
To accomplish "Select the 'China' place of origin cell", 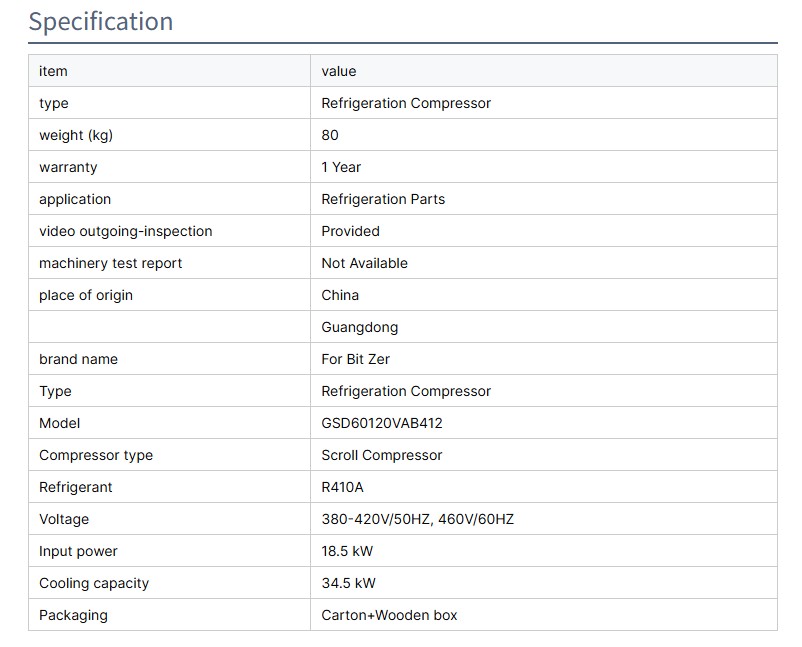I will 340,295.
